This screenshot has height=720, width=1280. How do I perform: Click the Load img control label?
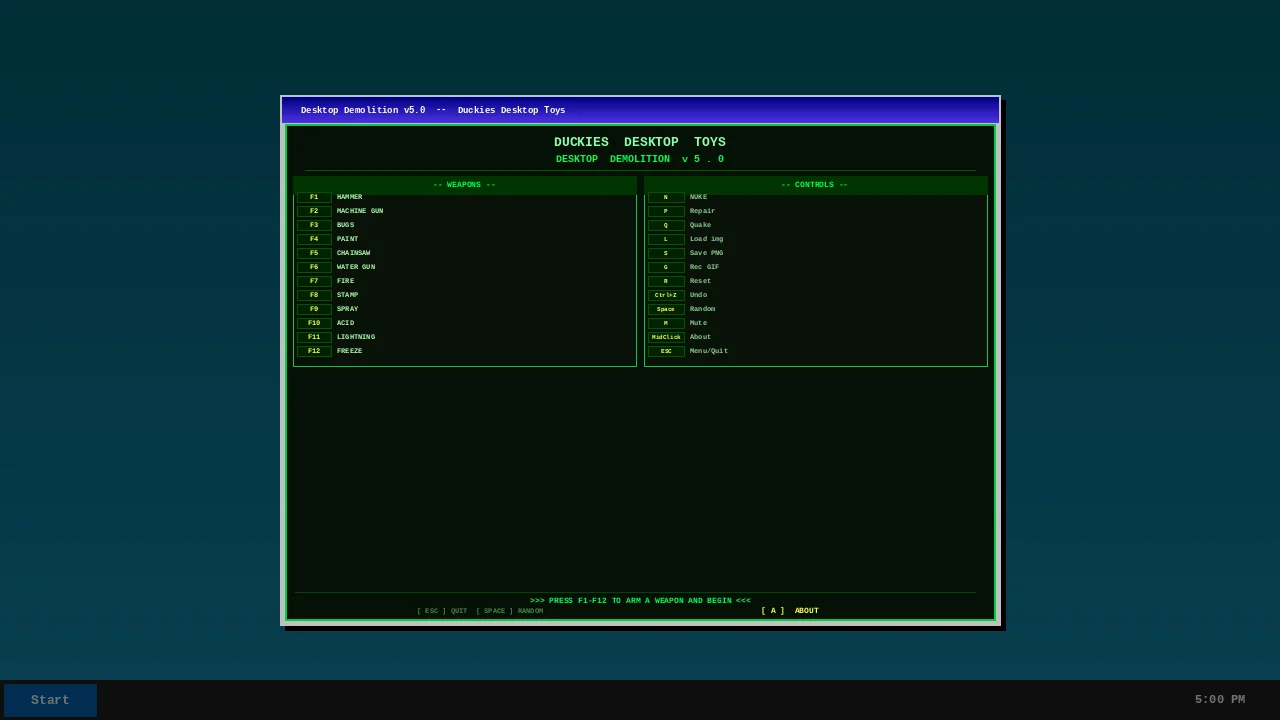[x=706, y=239]
